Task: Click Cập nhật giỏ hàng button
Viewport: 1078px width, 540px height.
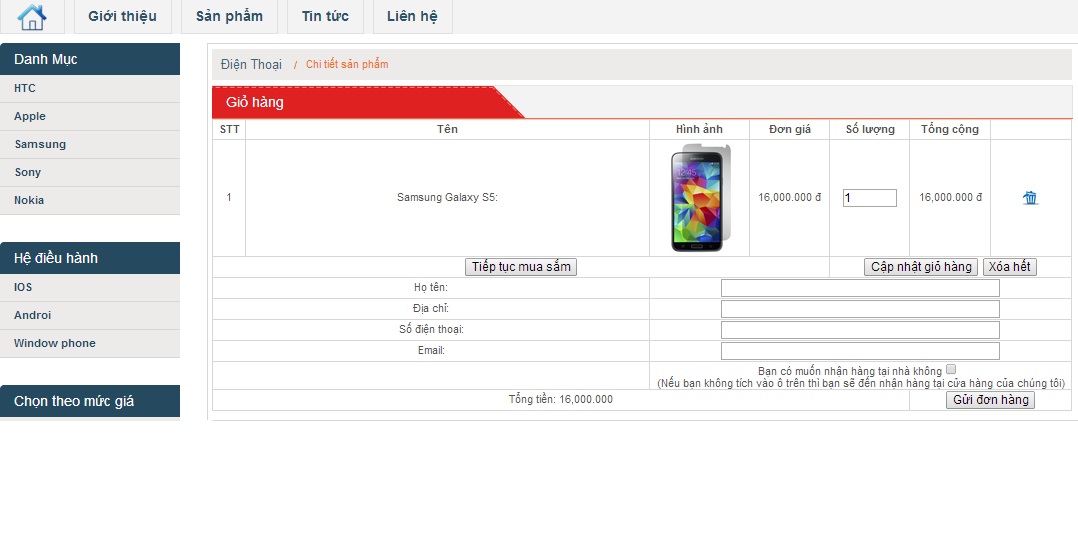Action: point(921,267)
